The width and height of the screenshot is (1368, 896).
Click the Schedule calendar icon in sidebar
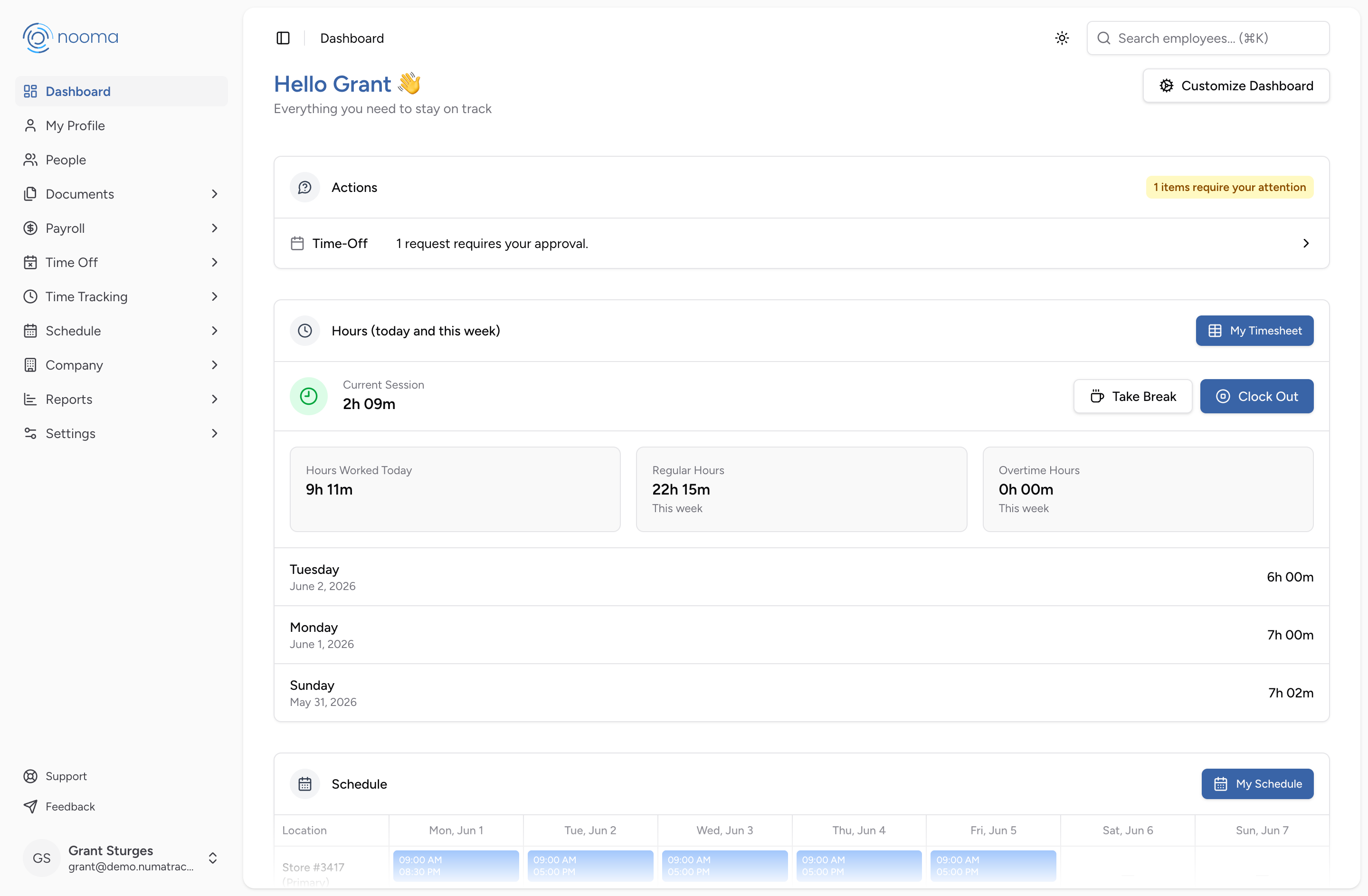point(30,331)
